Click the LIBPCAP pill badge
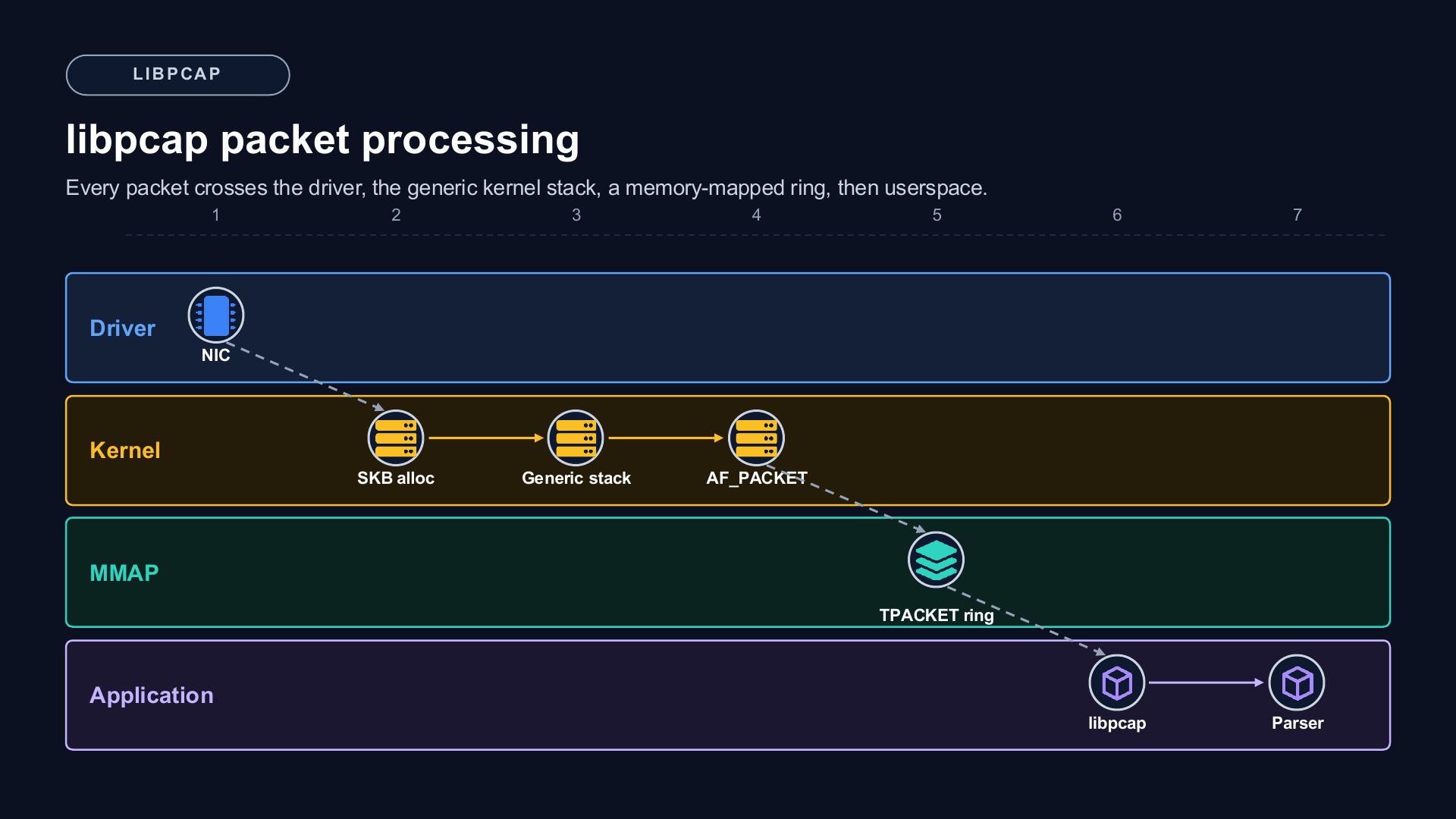1456x819 pixels. [x=177, y=75]
